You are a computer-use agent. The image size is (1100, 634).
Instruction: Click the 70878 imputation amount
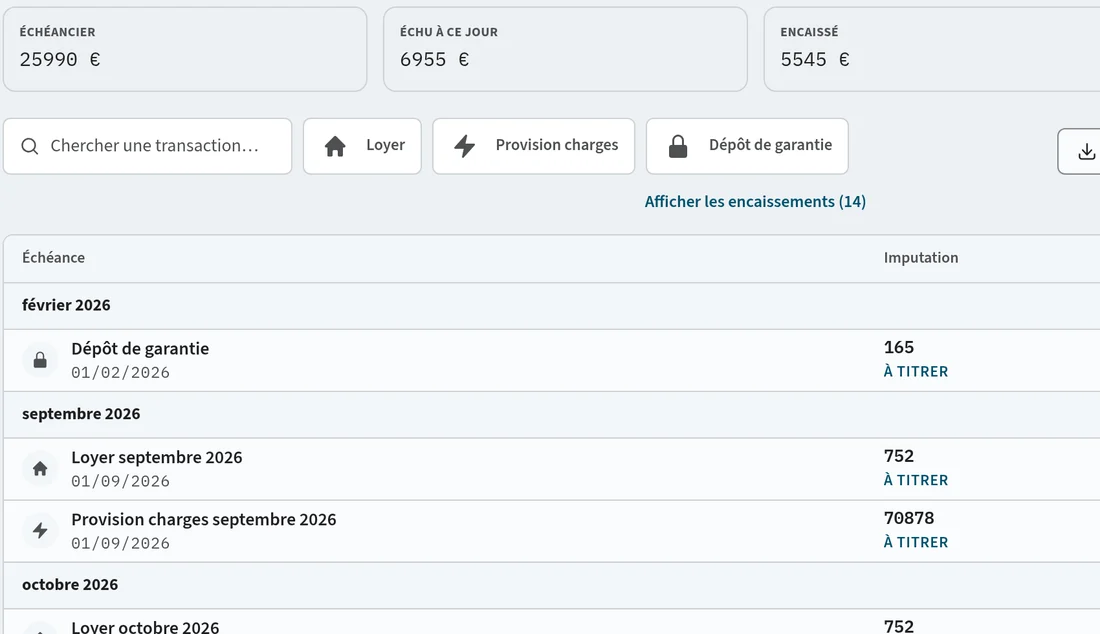click(x=909, y=518)
